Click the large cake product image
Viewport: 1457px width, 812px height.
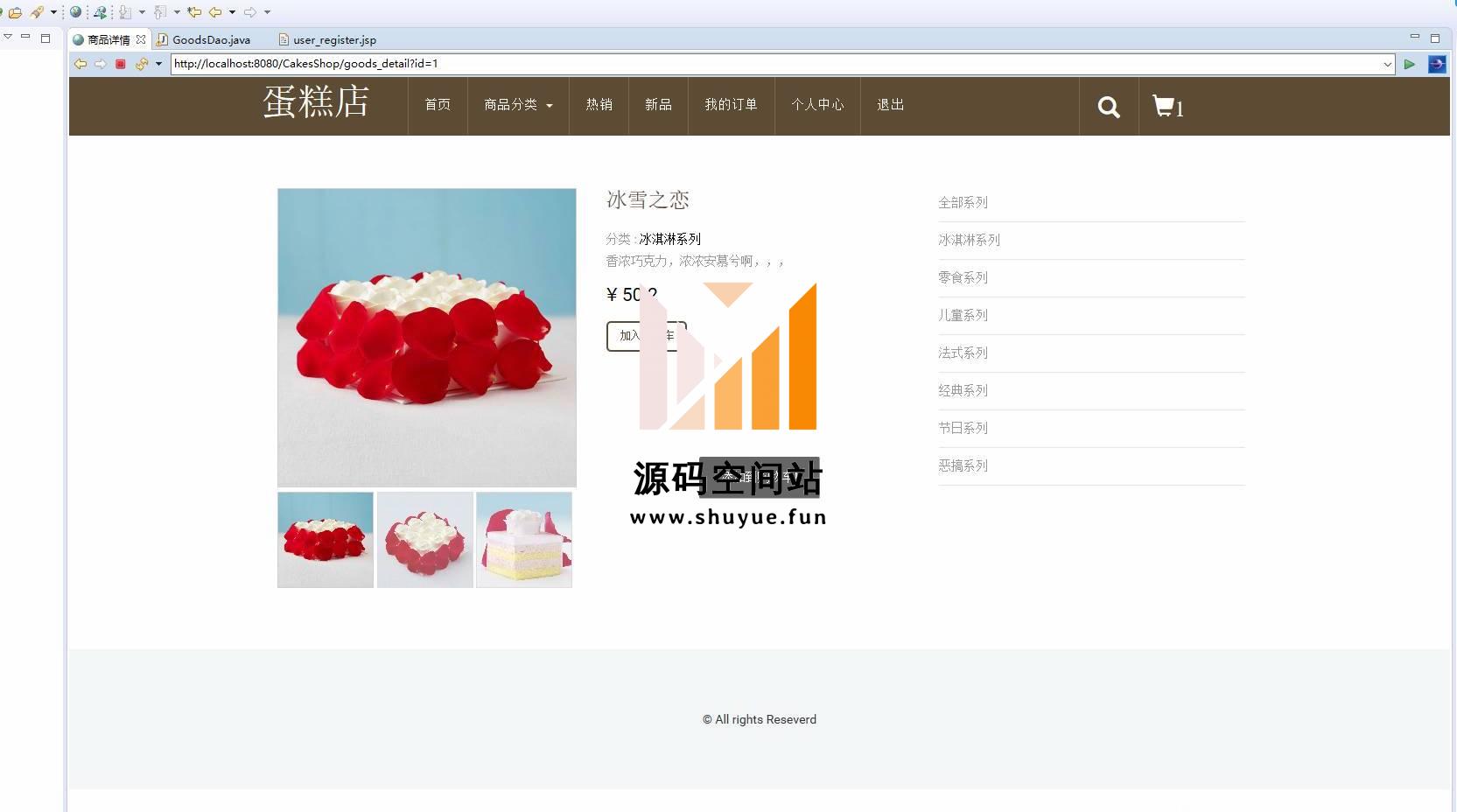427,338
